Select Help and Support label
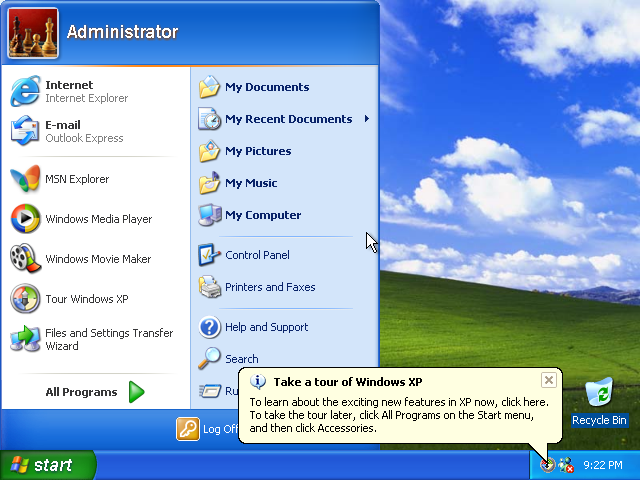 click(267, 327)
